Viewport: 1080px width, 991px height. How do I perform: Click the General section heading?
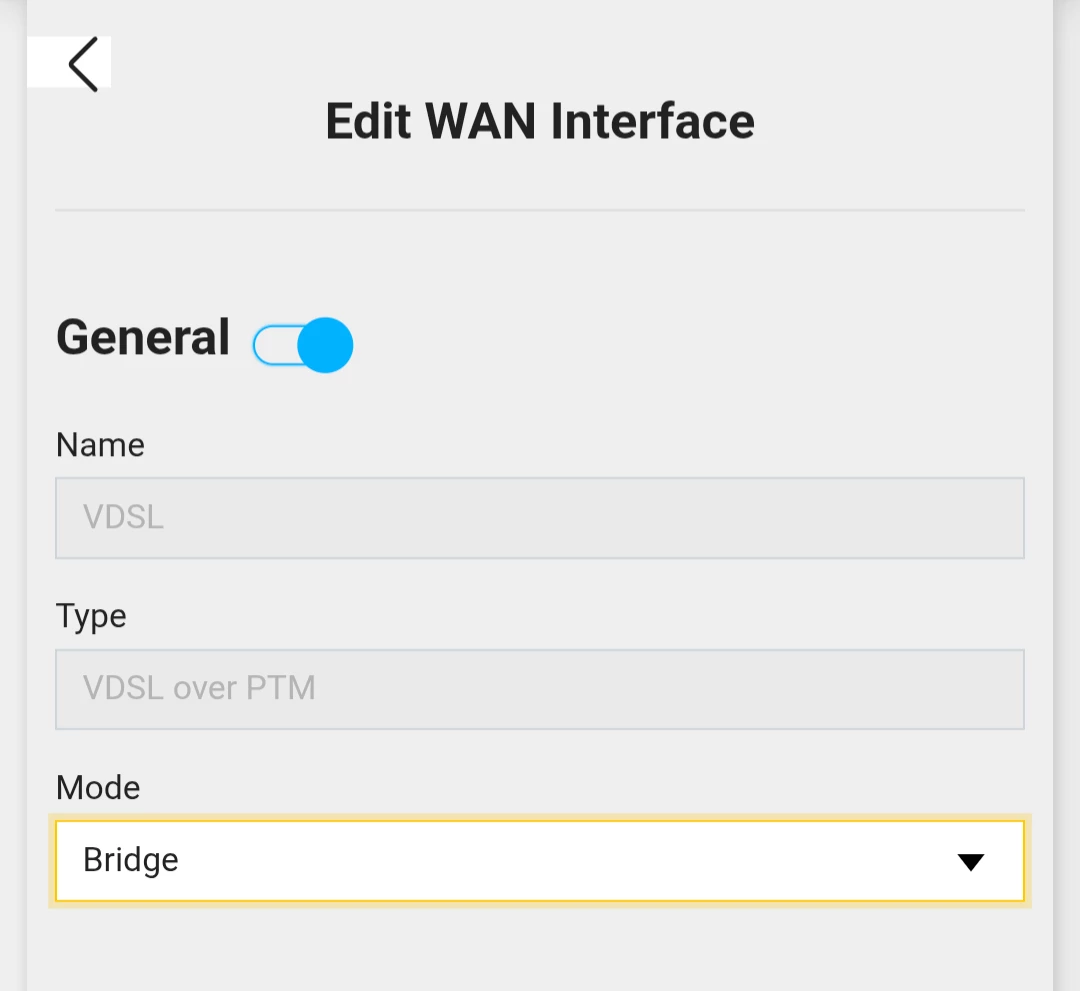point(143,337)
